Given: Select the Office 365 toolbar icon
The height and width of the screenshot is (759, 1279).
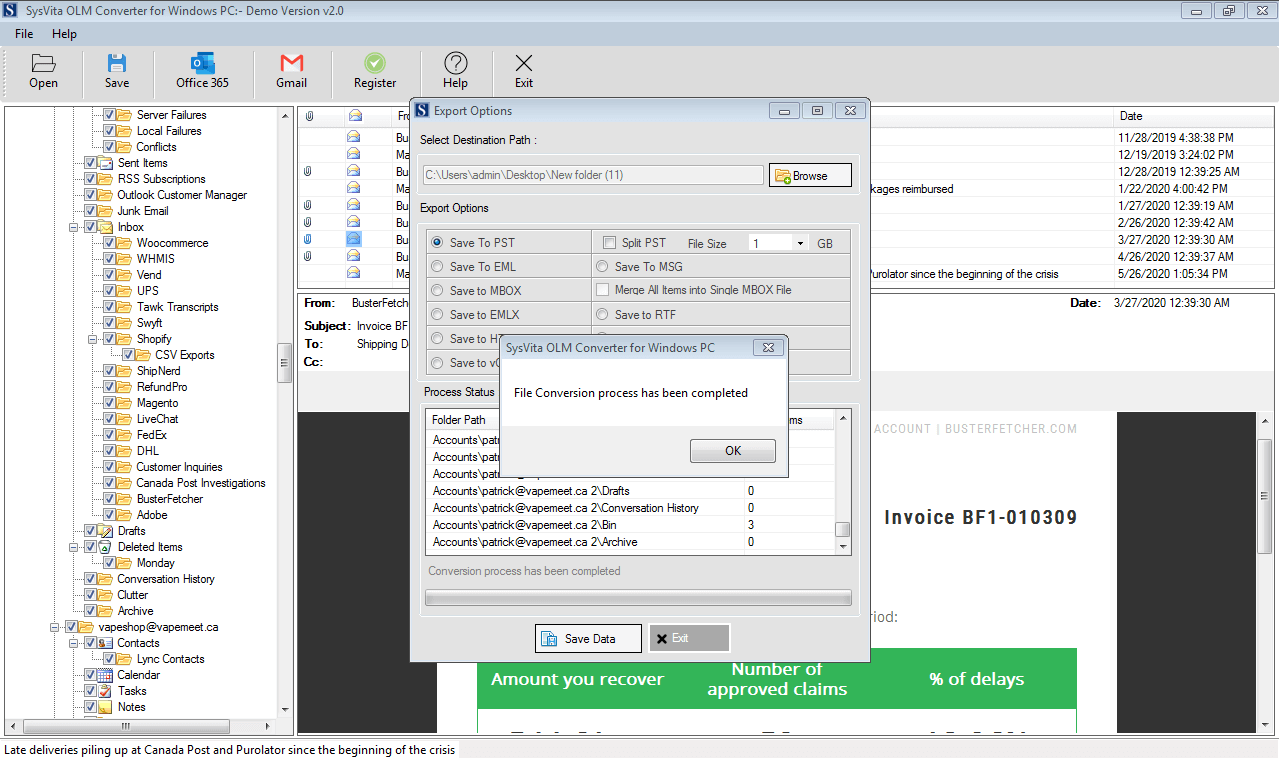Looking at the screenshot, I should 203,63.
